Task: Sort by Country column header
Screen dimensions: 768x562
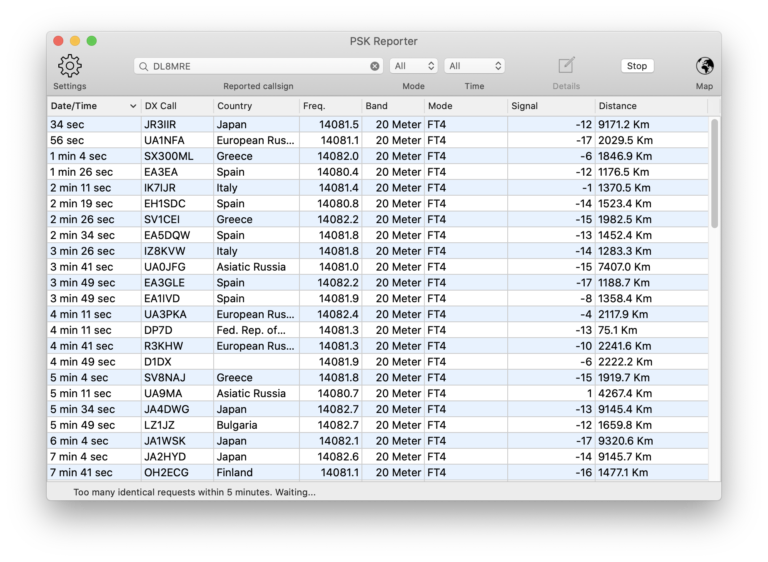Action: pos(256,106)
